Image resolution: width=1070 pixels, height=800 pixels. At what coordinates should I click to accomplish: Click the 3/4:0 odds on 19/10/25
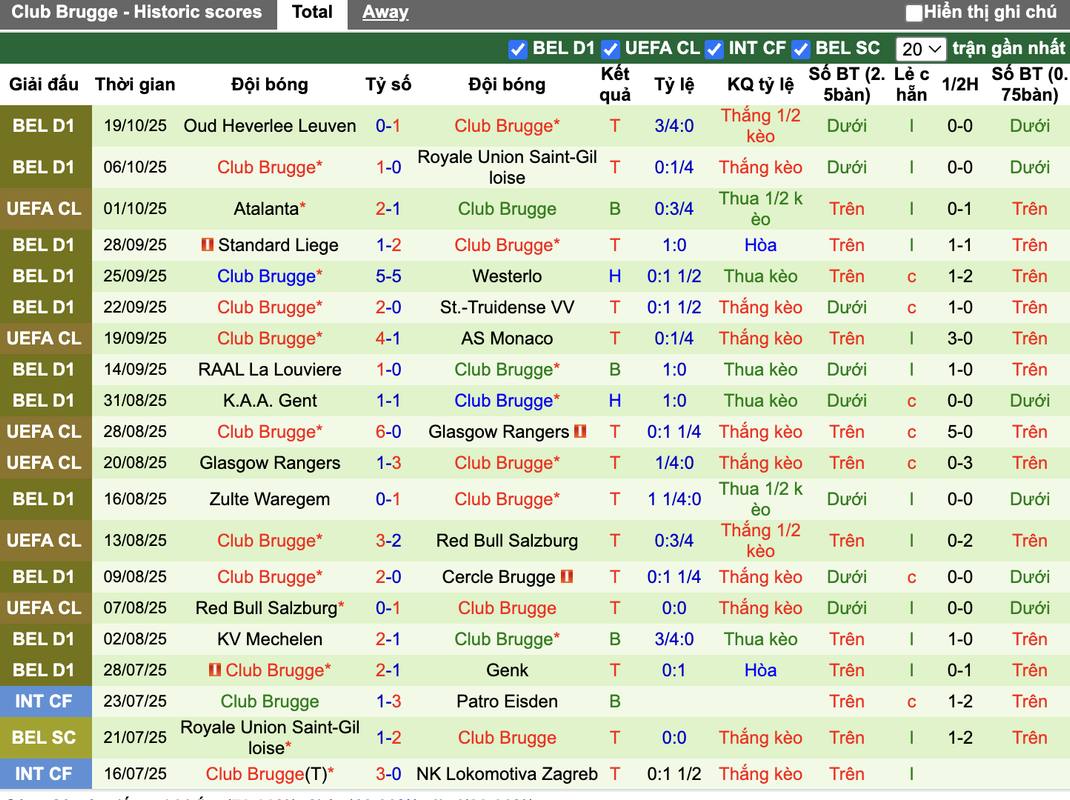[674, 126]
